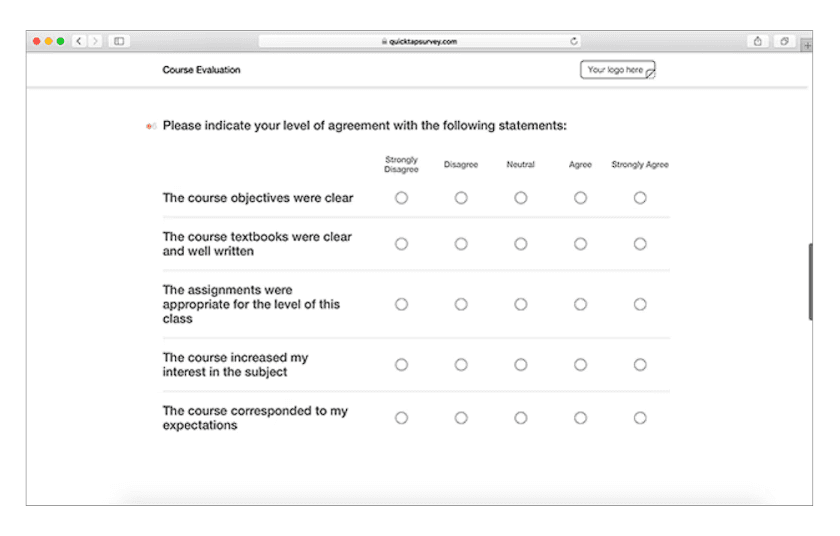The width and height of the screenshot is (840, 536).
Task: Select Agree for course objectives were clear
Action: pyautogui.click(x=580, y=198)
